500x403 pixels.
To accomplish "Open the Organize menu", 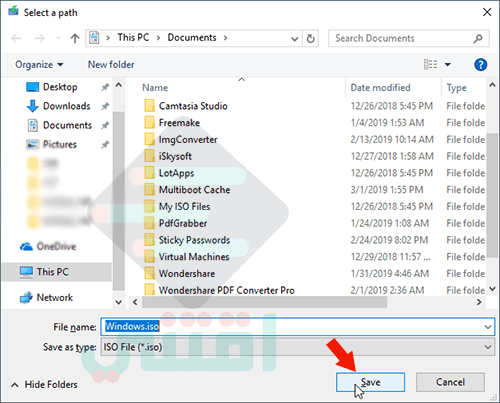I will click(x=39, y=64).
